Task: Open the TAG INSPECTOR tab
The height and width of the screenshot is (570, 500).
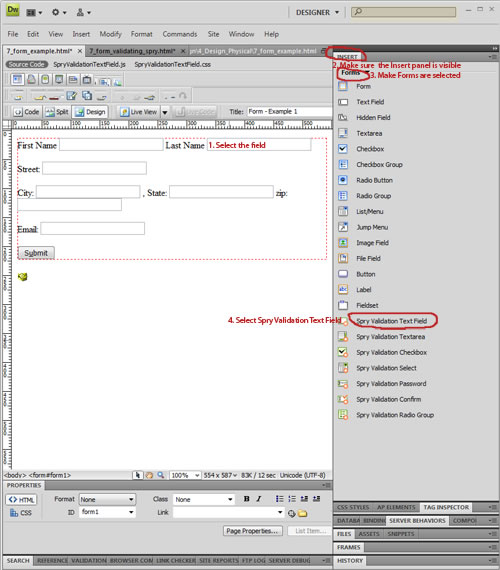Action: pos(446,507)
